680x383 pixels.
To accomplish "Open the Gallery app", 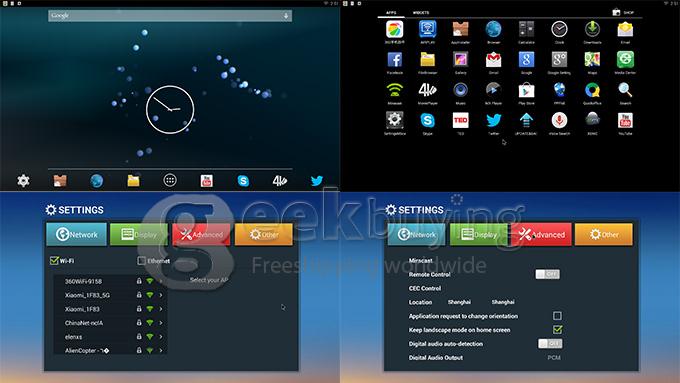I will point(460,60).
